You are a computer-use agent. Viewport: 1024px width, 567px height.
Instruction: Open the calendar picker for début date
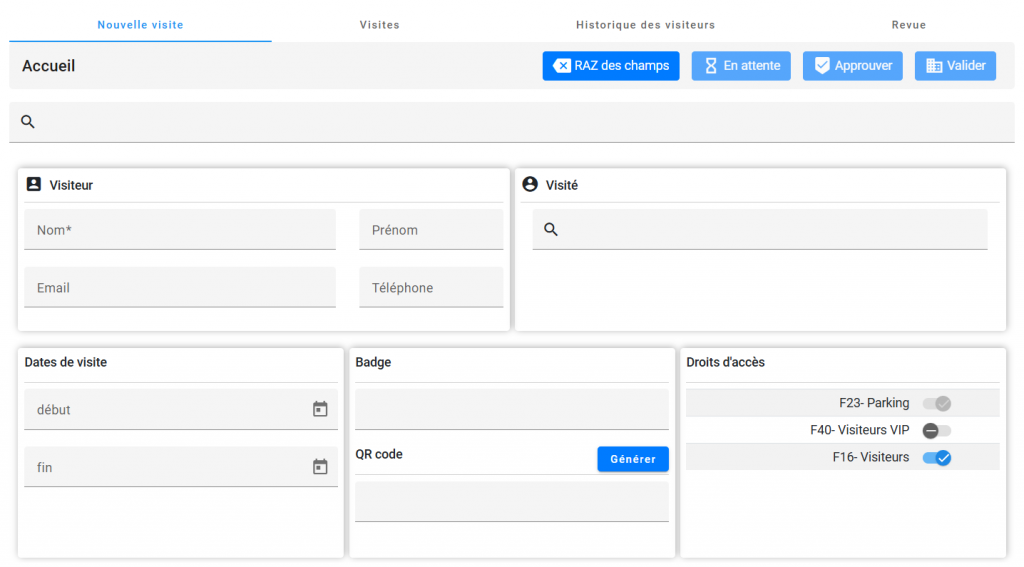click(320, 409)
